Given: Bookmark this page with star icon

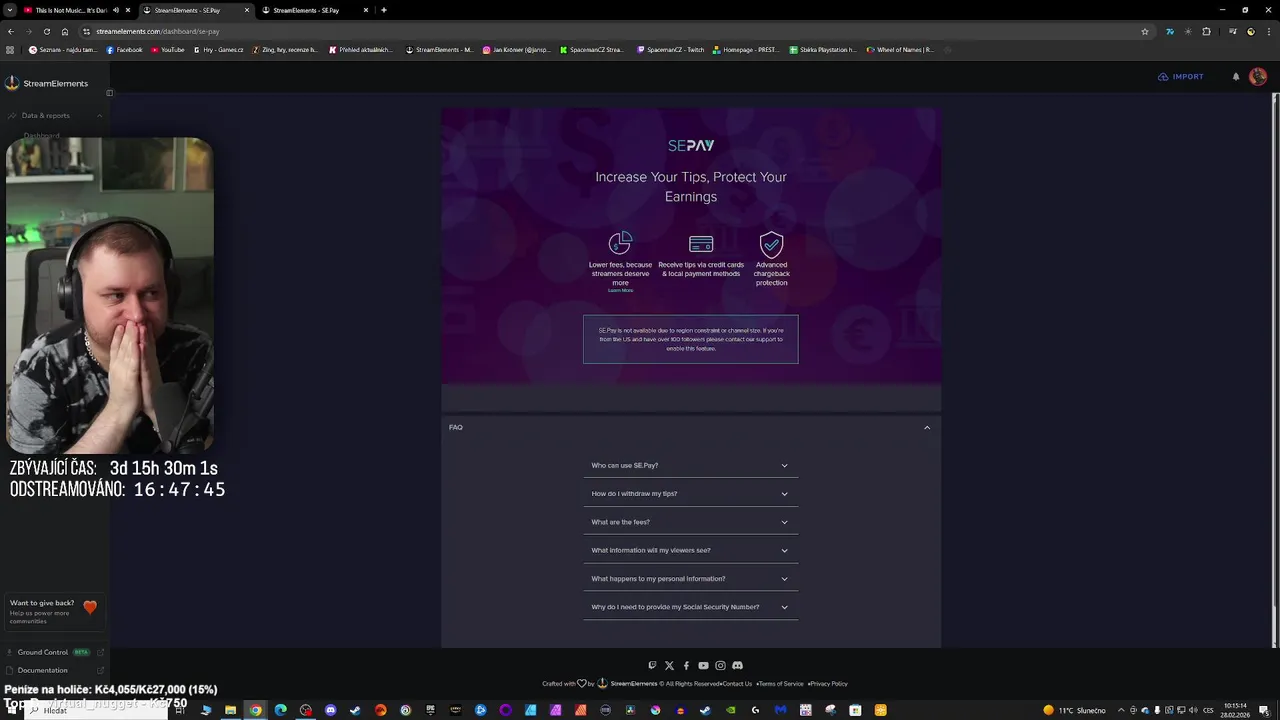Looking at the screenshot, I should click(x=1145, y=31).
